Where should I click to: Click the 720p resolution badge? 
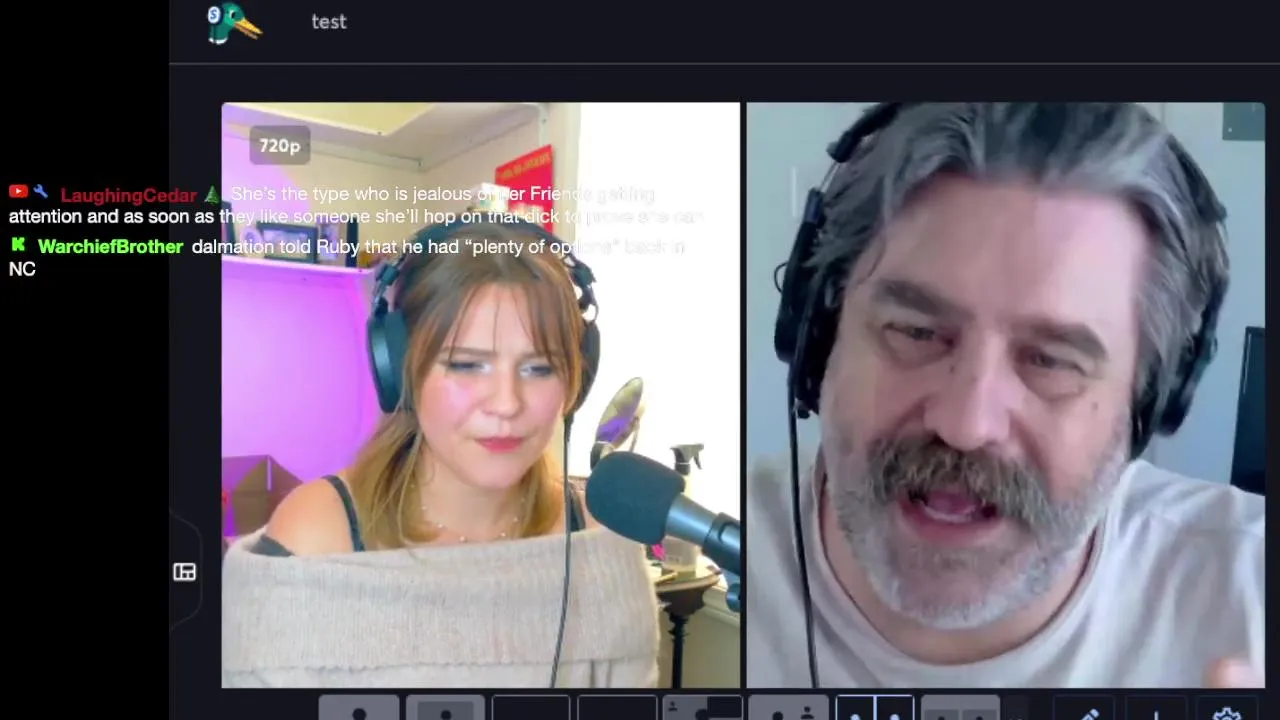[x=279, y=146]
